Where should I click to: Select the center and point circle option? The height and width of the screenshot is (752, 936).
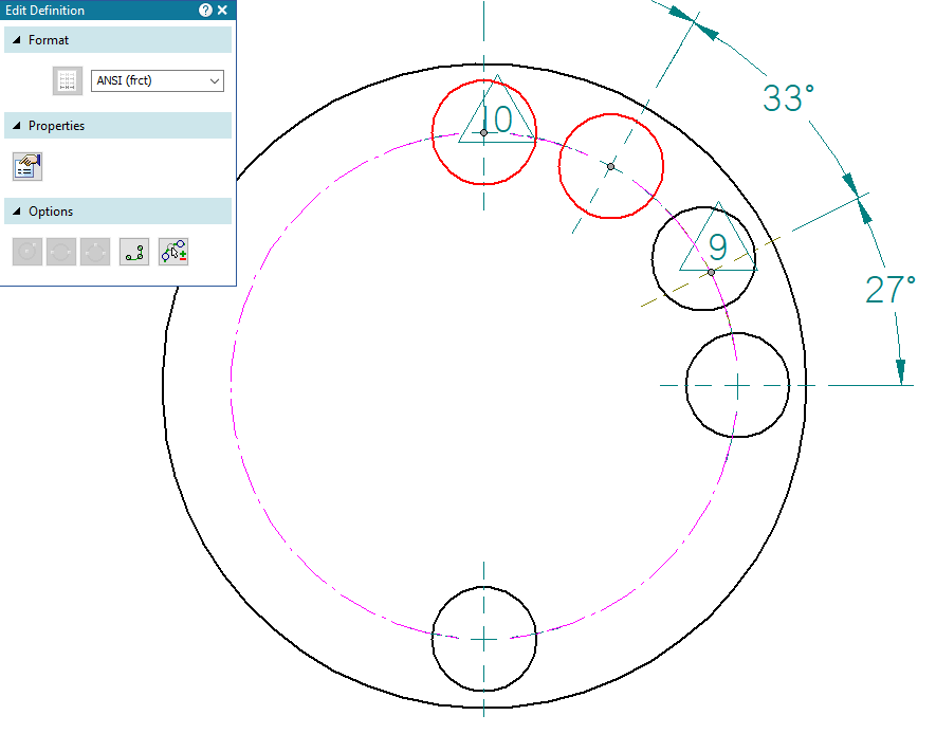point(27,252)
